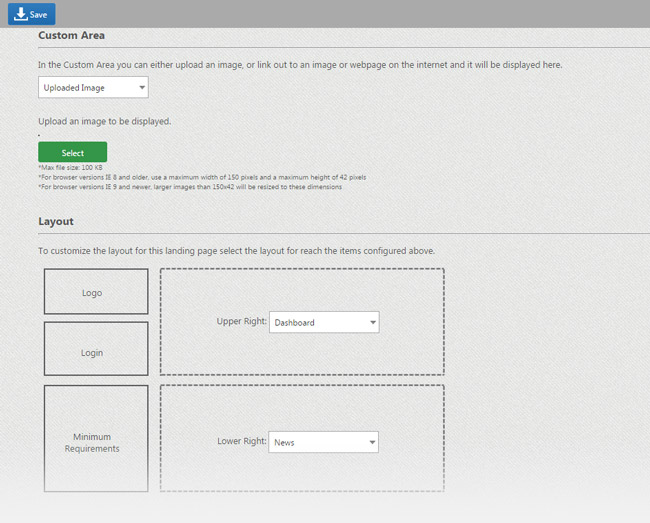Select the Login layout box
This screenshot has width=650, height=523.
[x=95, y=349]
